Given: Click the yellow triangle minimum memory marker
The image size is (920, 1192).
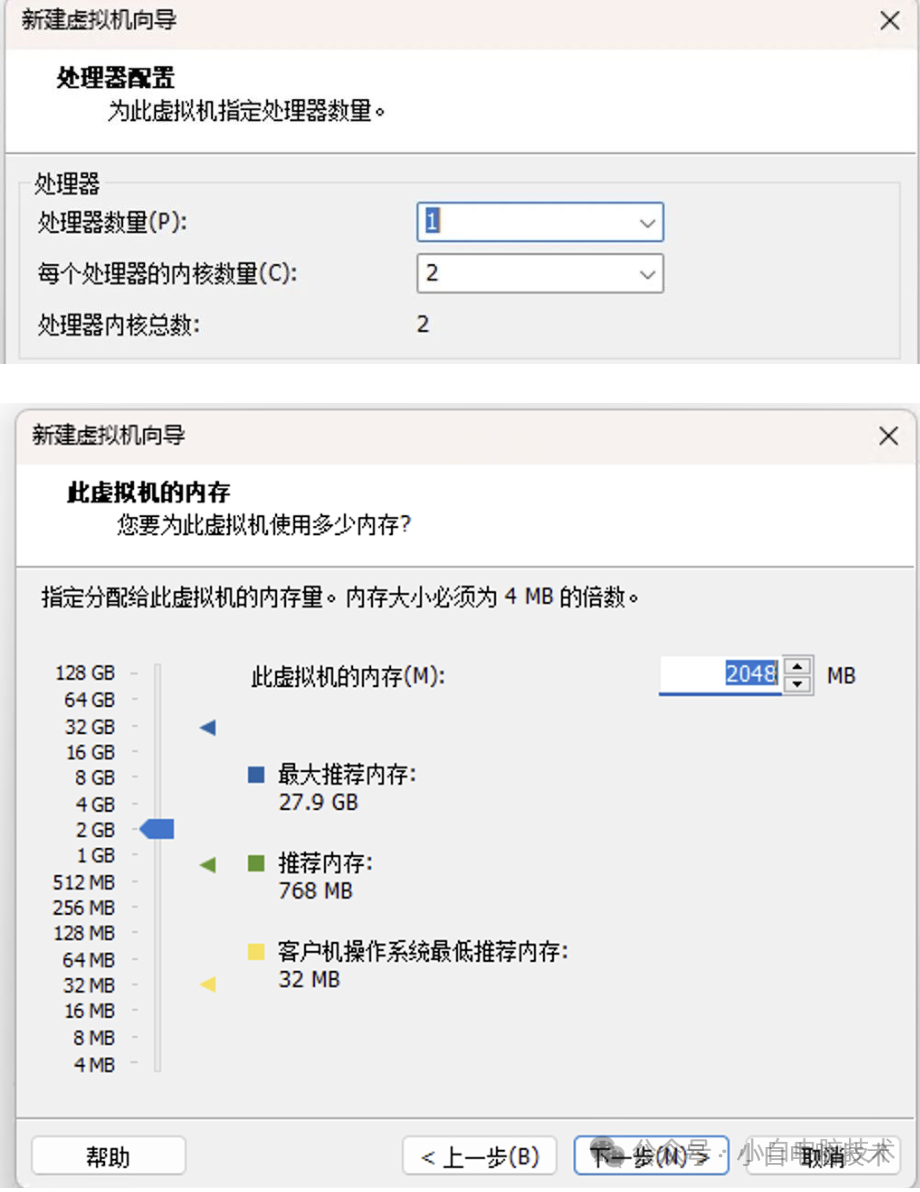Looking at the screenshot, I should click(x=207, y=985).
